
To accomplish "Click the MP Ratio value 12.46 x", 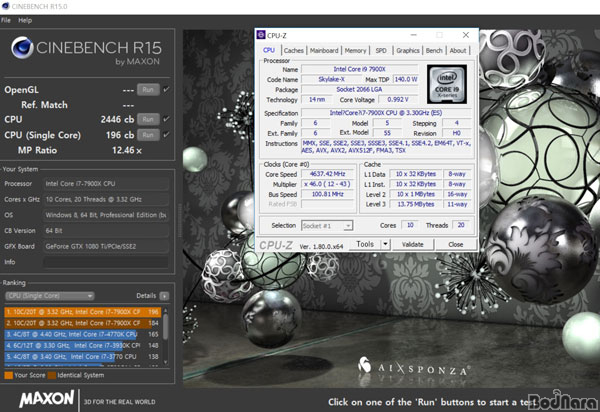I will tap(127, 150).
